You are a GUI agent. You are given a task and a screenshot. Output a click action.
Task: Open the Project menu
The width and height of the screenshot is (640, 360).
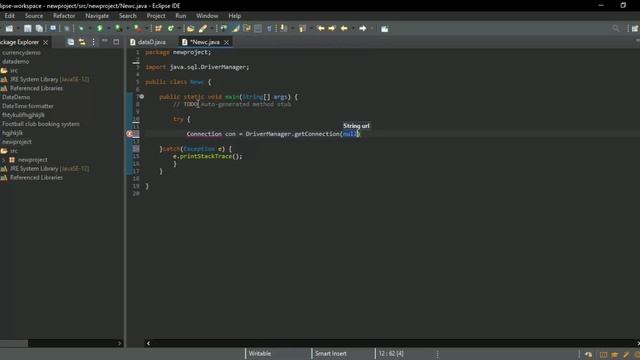tap(156, 16)
